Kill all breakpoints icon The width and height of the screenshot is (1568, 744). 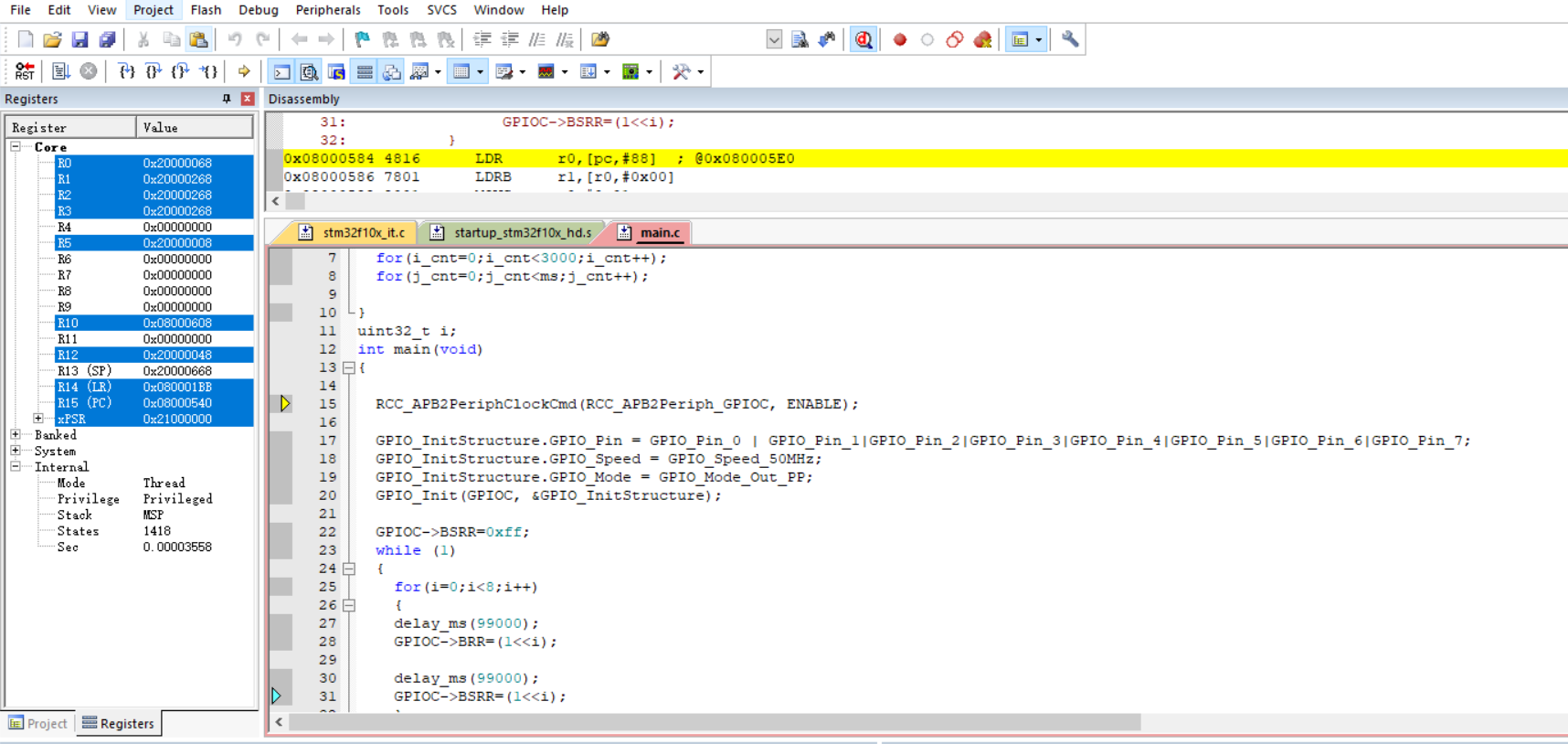(x=982, y=39)
